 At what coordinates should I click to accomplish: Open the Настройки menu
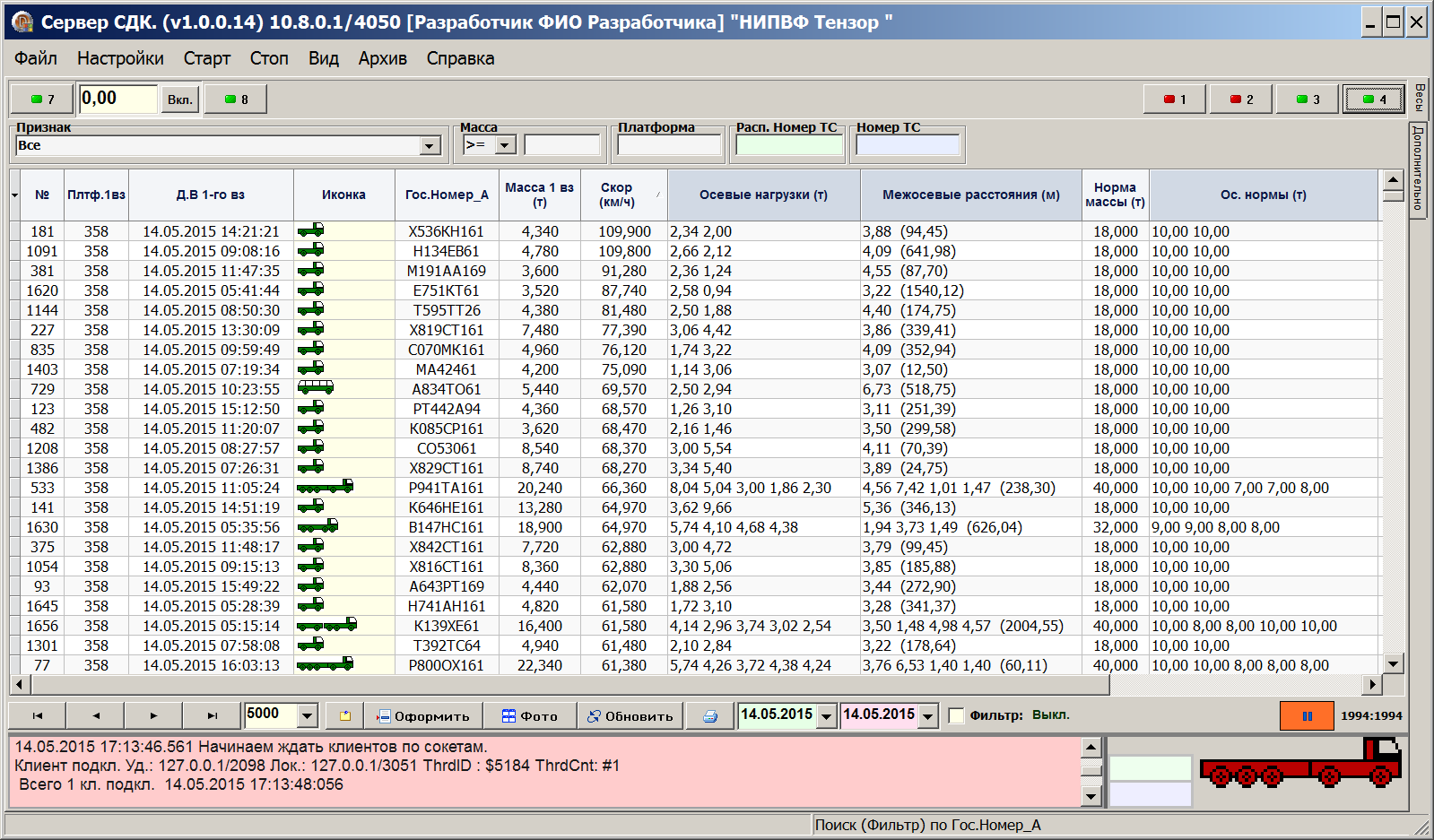tap(120, 58)
